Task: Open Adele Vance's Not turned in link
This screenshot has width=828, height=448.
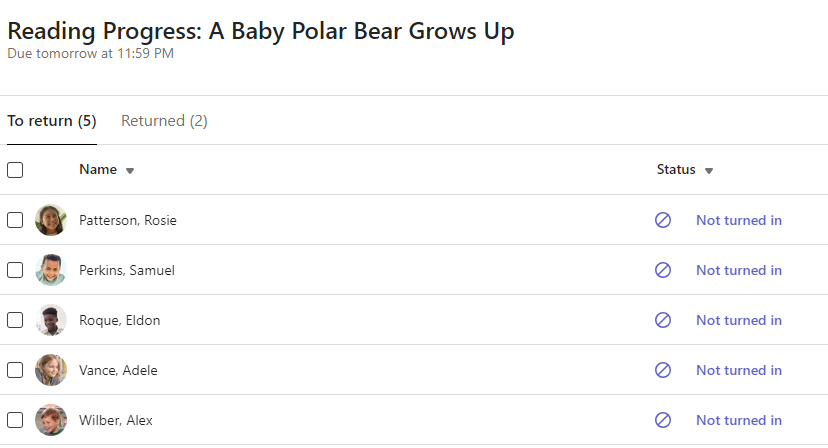Action: click(x=739, y=370)
